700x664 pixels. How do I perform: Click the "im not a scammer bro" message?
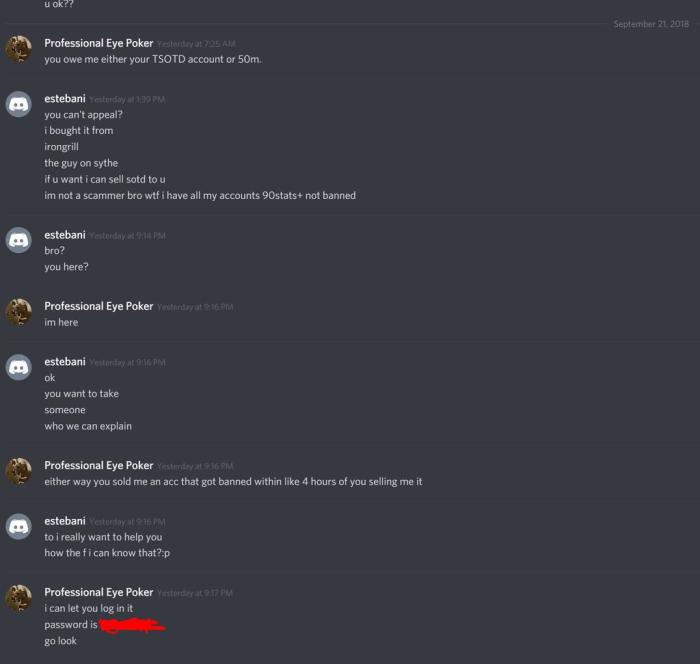pyautogui.click(x=200, y=196)
